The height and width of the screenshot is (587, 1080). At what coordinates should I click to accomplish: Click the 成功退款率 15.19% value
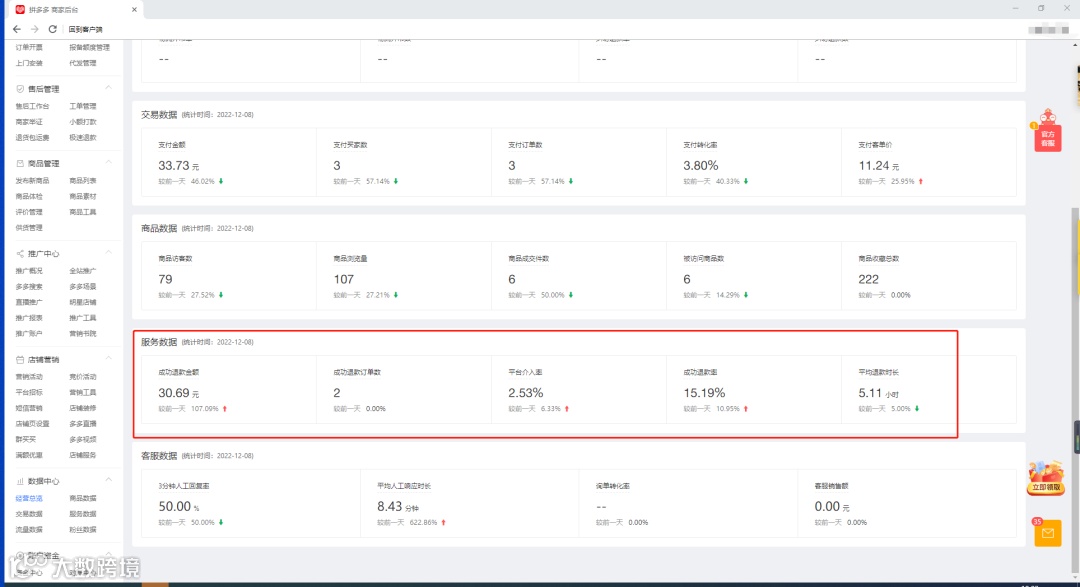[x=704, y=393]
